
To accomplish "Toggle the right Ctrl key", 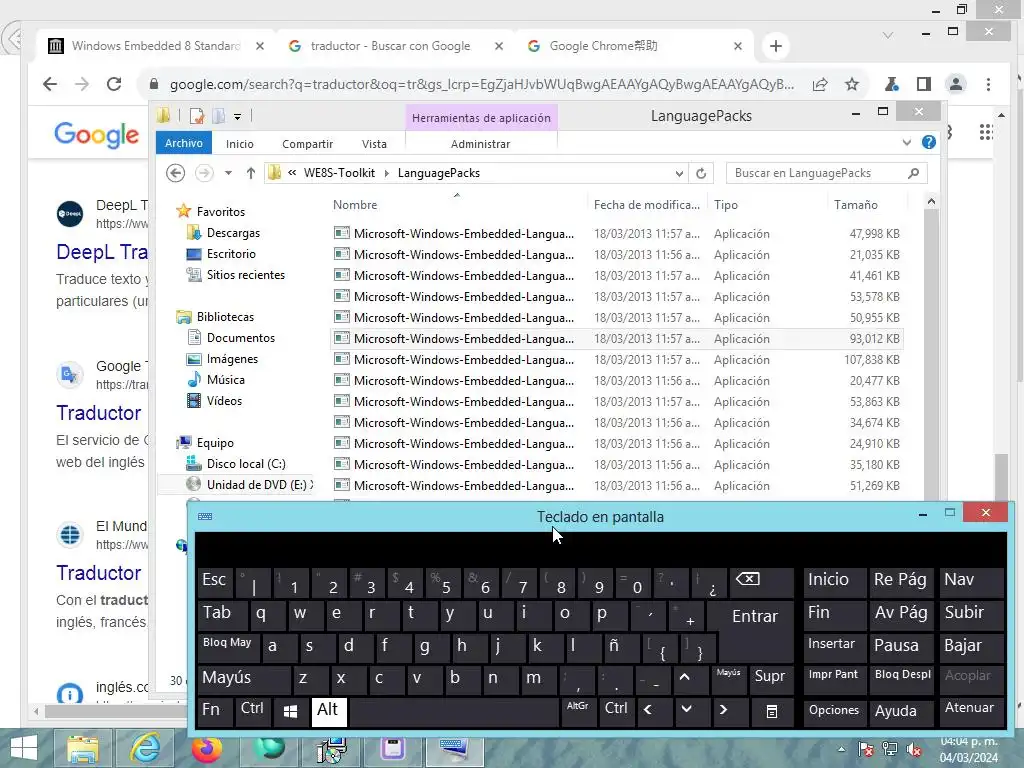I will [616, 711].
